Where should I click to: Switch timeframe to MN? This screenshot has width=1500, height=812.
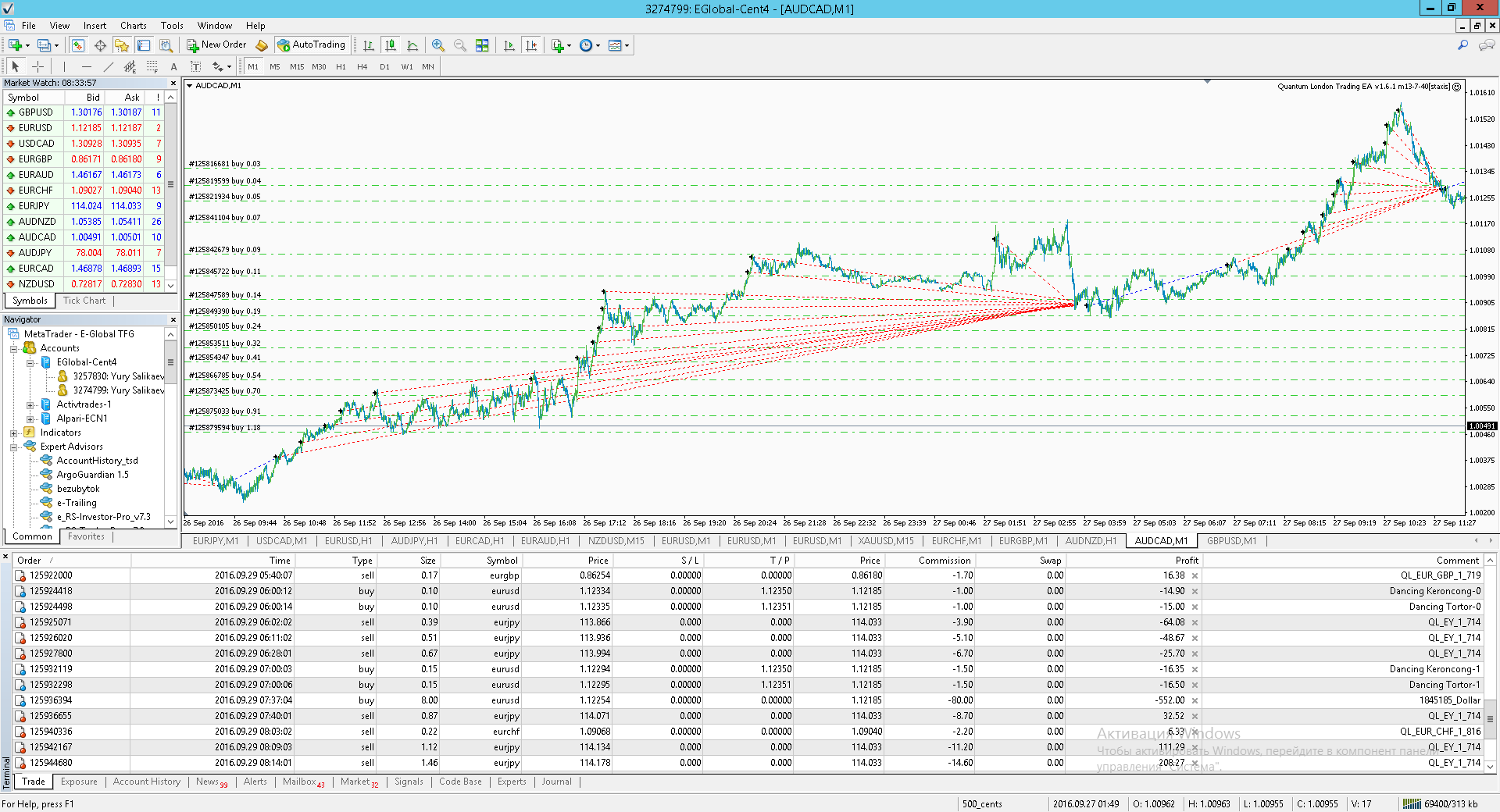pos(428,67)
